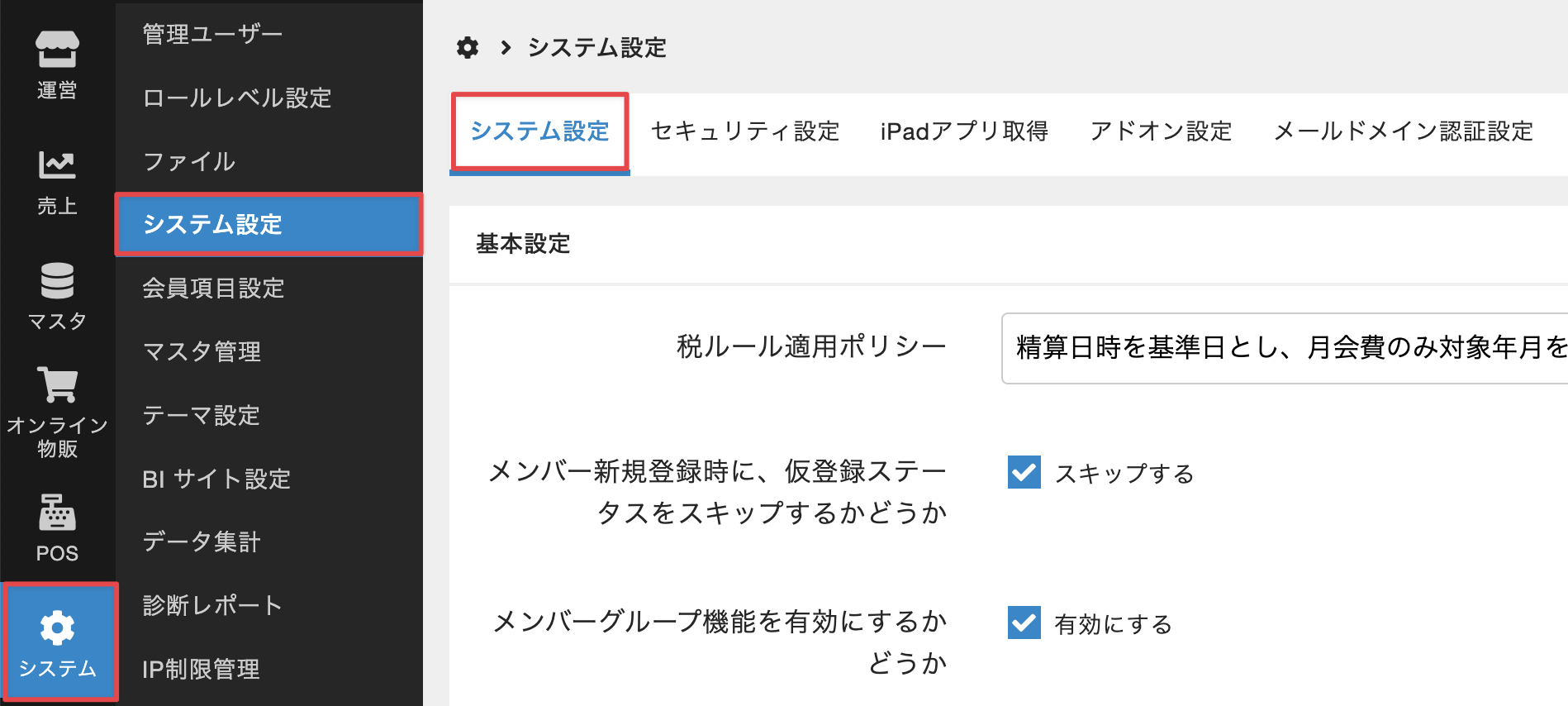The height and width of the screenshot is (706, 1568).
Task: Open the 売上 sales chart icon
Action: [x=57, y=165]
